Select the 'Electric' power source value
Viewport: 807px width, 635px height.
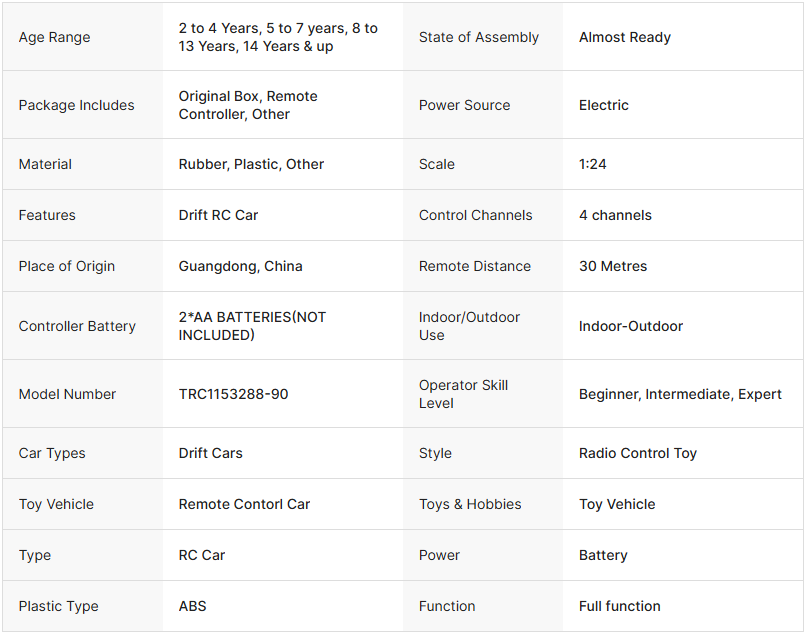[604, 105]
